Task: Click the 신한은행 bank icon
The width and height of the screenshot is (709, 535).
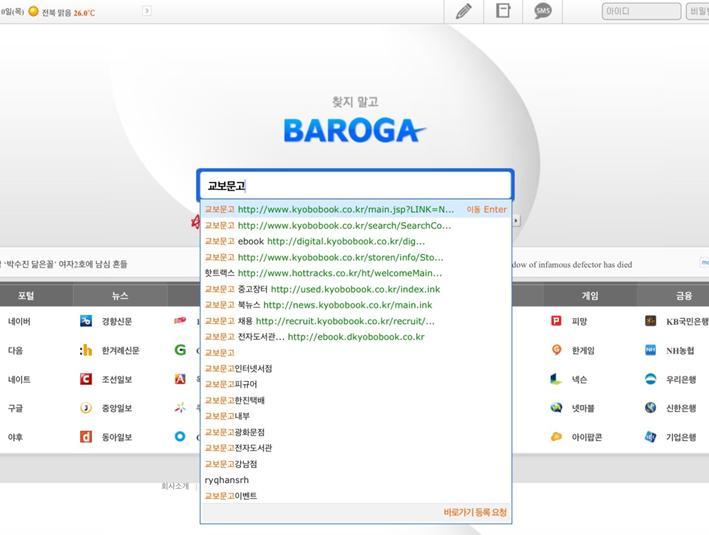Action: pos(650,408)
